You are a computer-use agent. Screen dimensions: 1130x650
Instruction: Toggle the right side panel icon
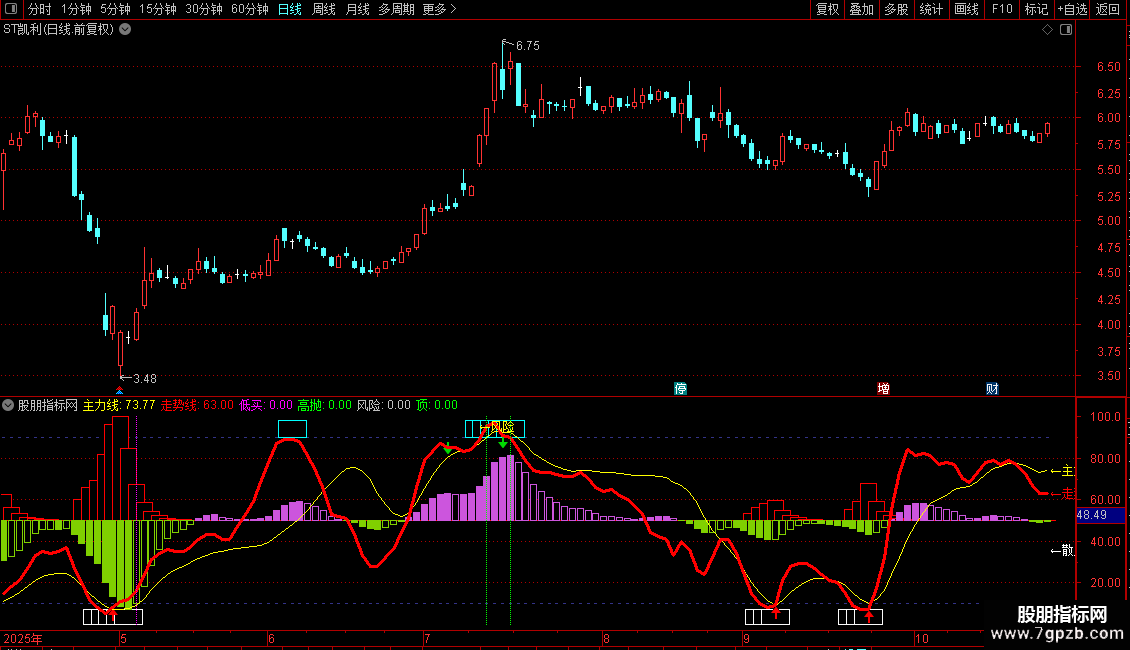point(1065,30)
